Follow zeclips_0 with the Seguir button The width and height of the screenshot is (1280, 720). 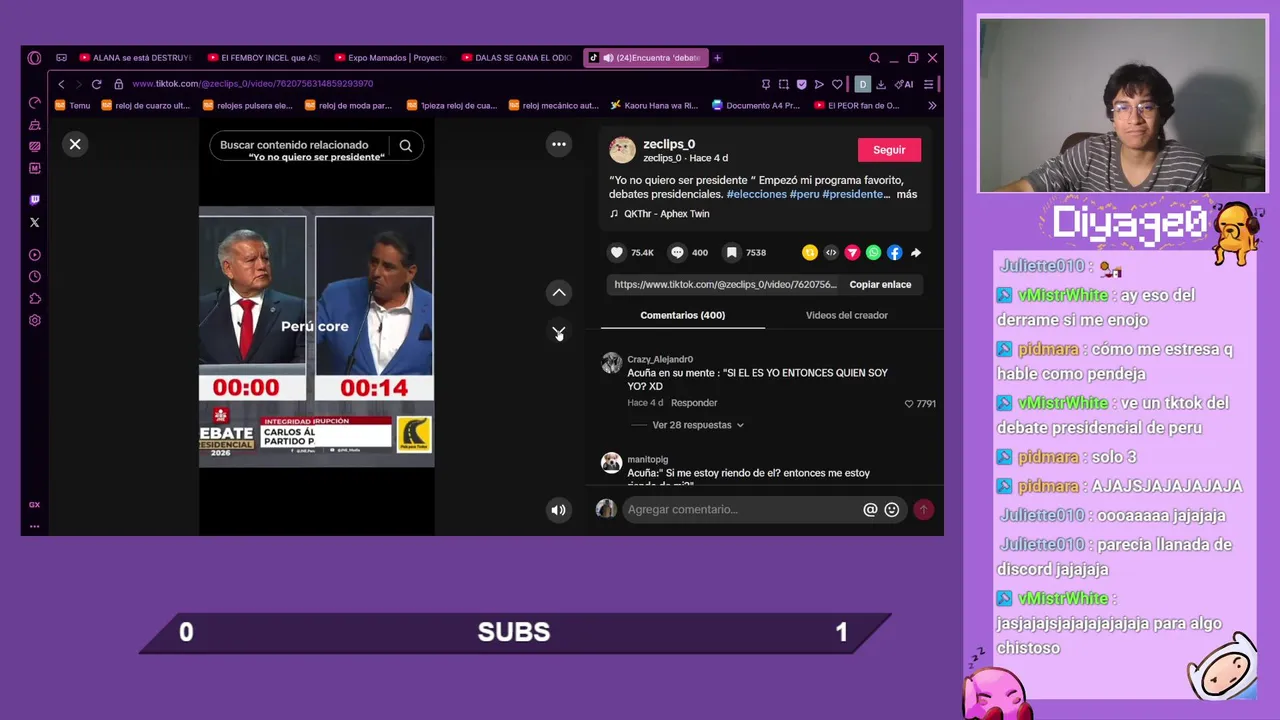[889, 150]
